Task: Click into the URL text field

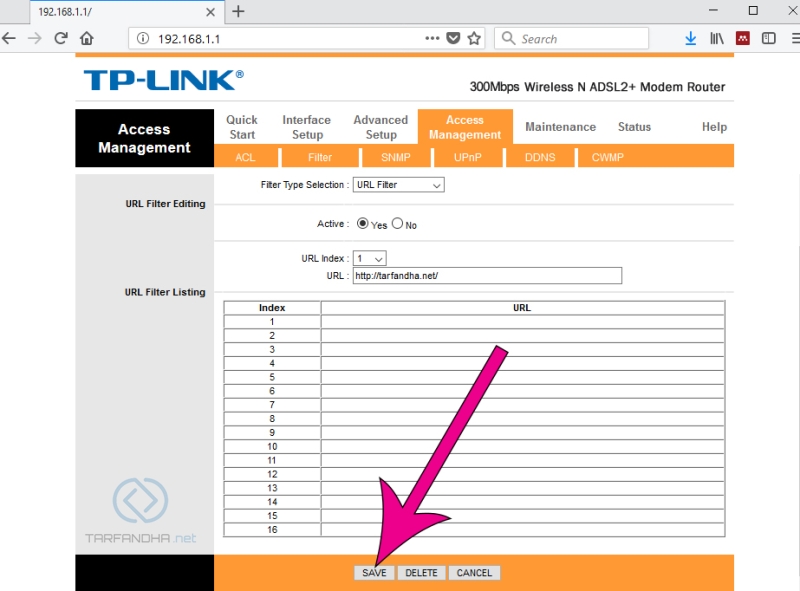Action: click(x=487, y=276)
